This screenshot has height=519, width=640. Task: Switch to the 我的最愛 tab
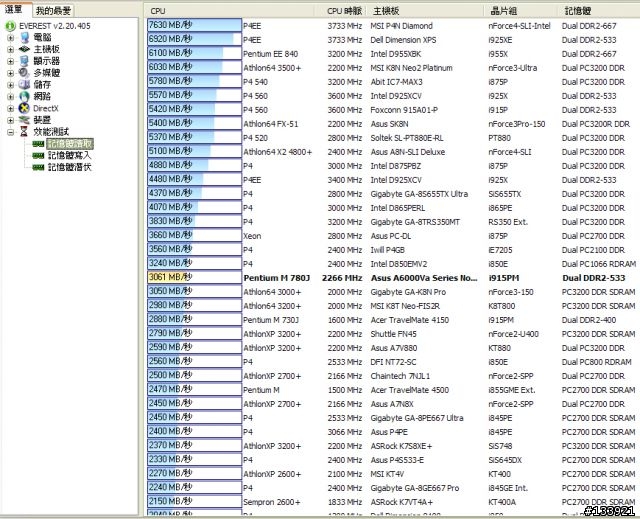pos(53,11)
